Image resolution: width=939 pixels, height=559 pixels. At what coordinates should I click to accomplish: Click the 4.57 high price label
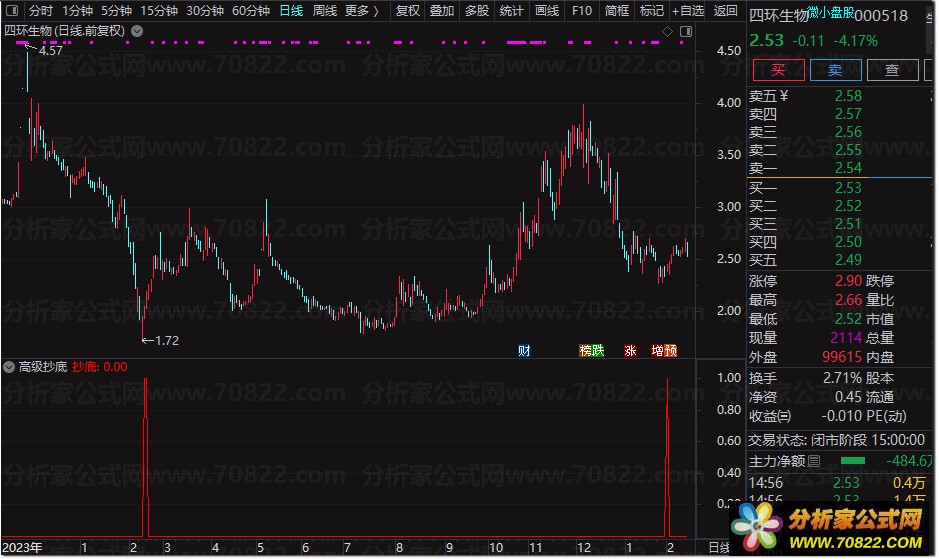click(x=50, y=51)
